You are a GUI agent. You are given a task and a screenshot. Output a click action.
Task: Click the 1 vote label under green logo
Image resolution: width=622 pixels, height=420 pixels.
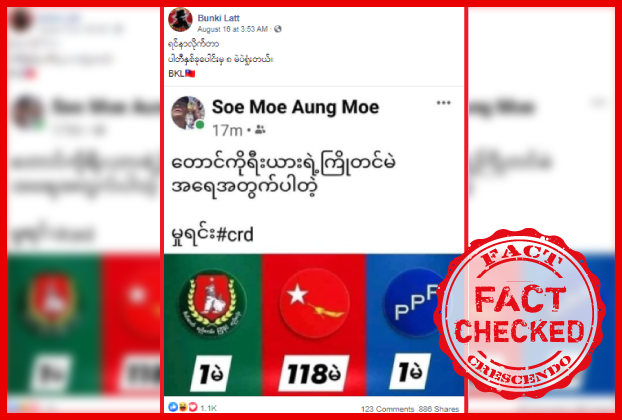(x=210, y=374)
